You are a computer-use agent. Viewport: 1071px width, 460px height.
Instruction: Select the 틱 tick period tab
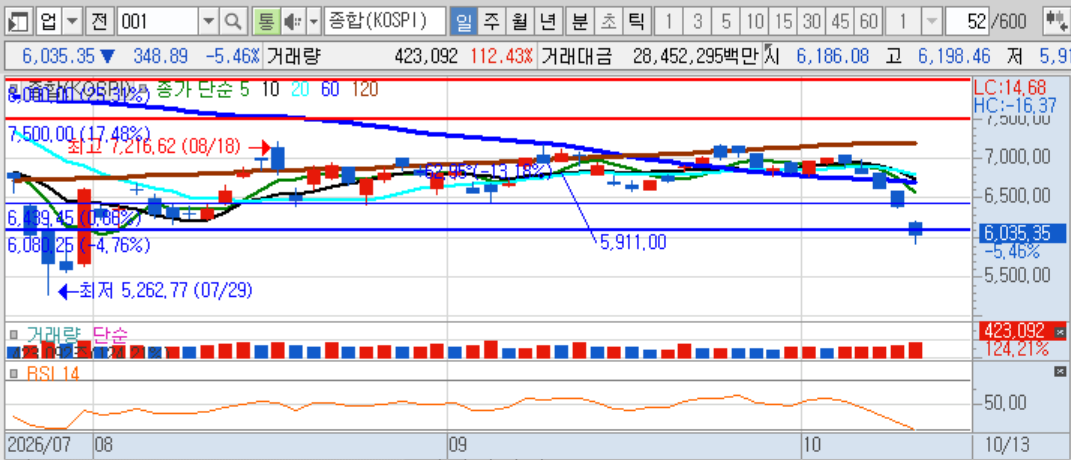click(x=636, y=23)
